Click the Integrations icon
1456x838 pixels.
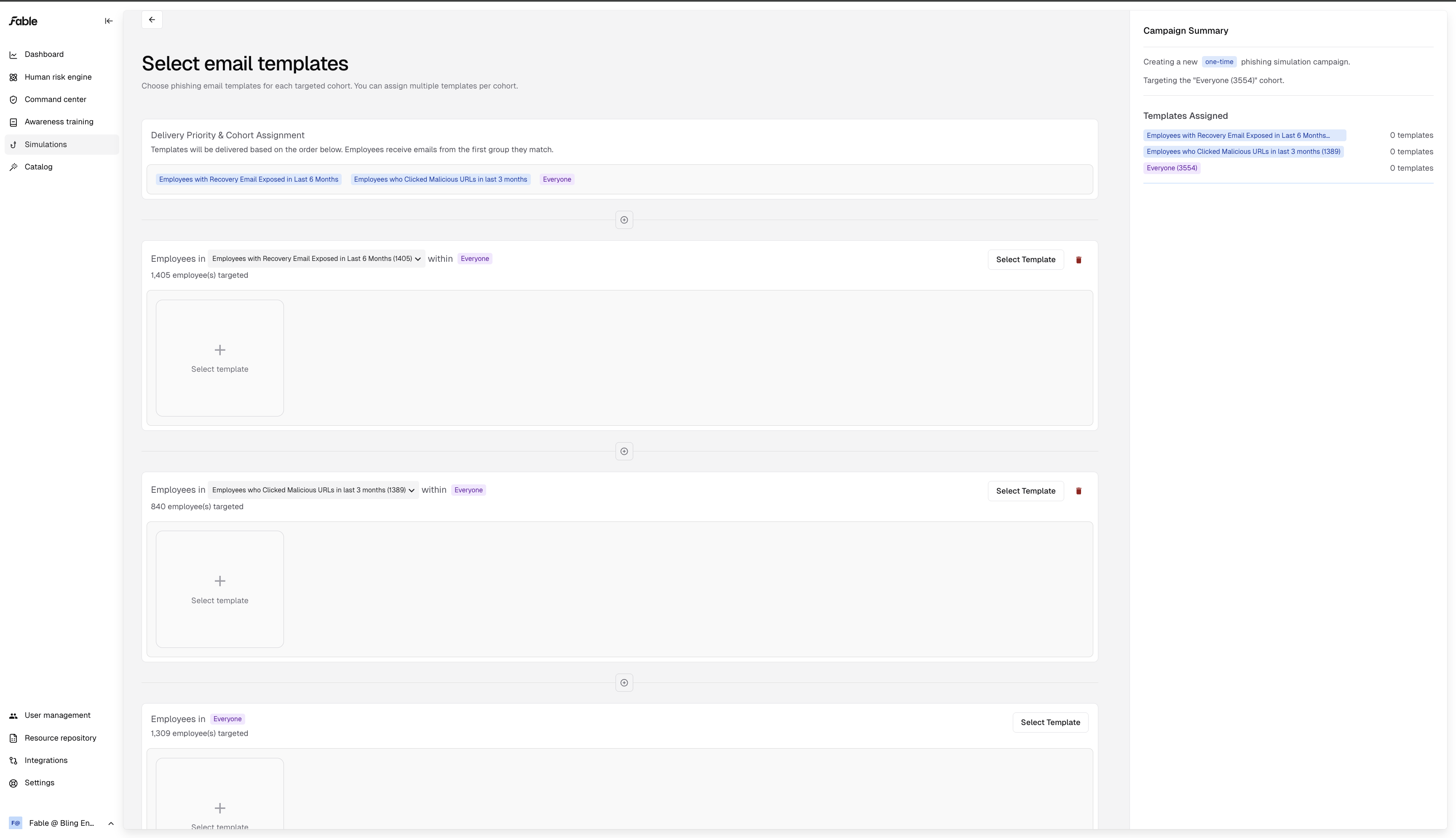pos(13,760)
